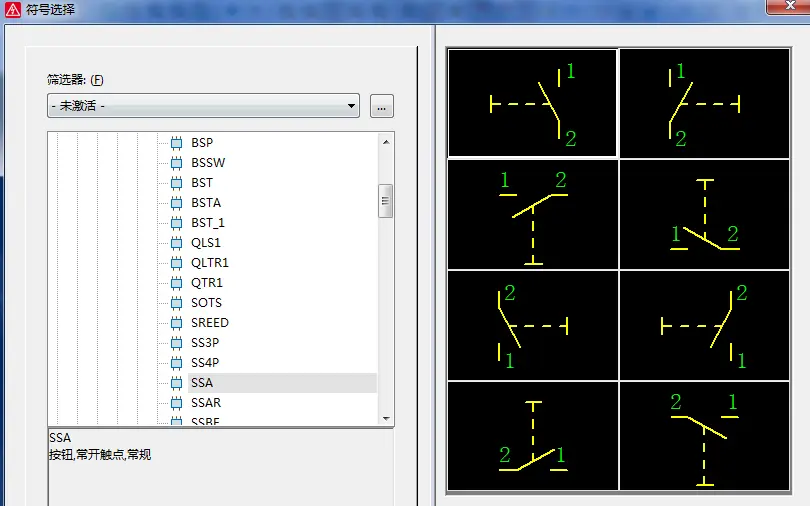The height and width of the screenshot is (506, 810).
Task: Select the BSSW tree entry
Action: (x=208, y=163)
